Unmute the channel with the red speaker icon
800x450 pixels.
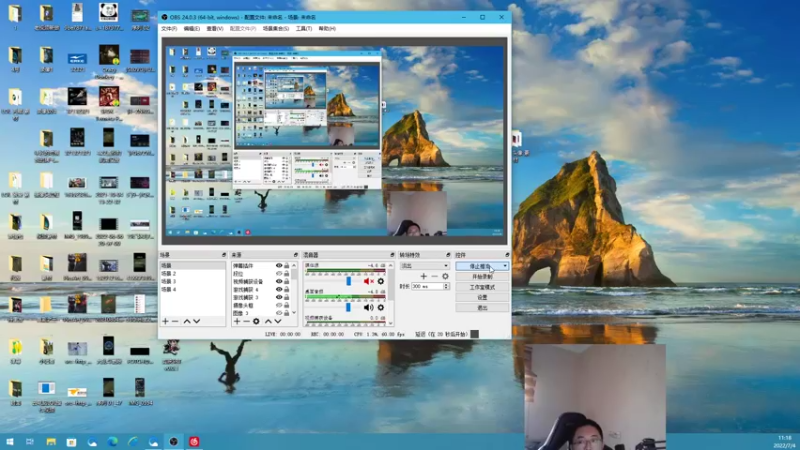(x=368, y=281)
